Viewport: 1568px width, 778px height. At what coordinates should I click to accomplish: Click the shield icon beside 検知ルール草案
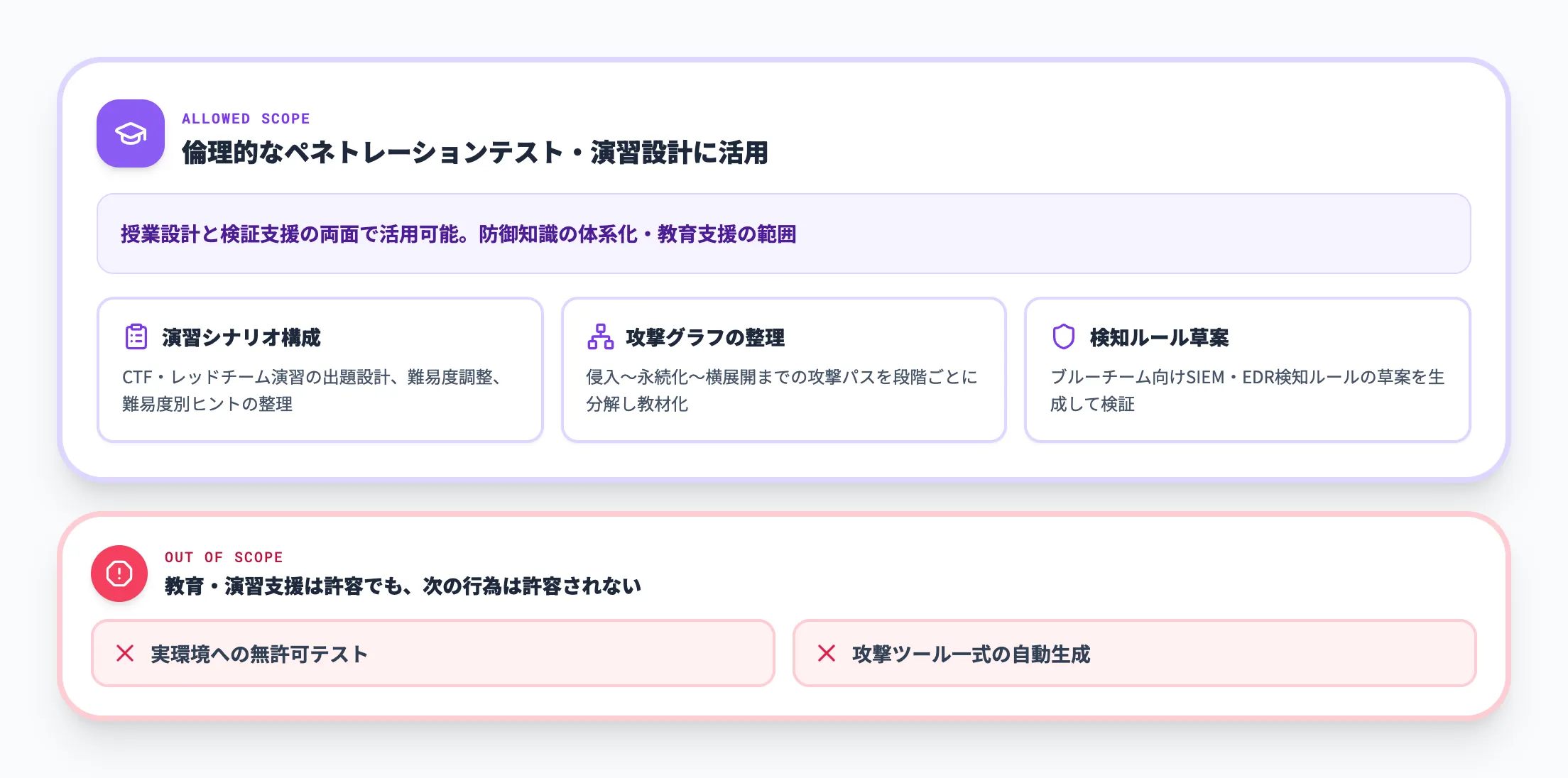1063,339
